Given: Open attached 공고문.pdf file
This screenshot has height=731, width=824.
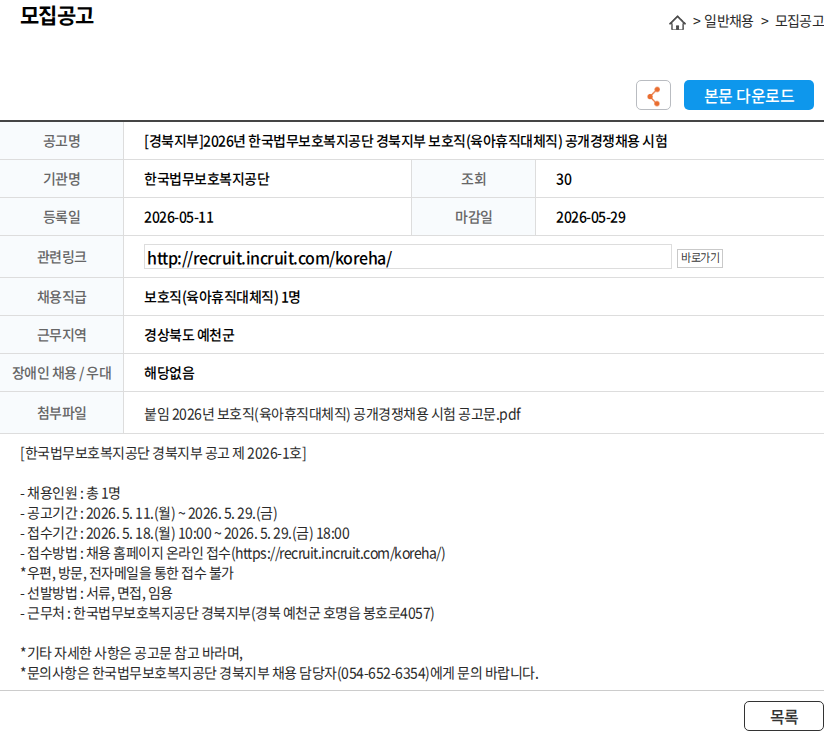Looking at the screenshot, I should [x=332, y=414].
